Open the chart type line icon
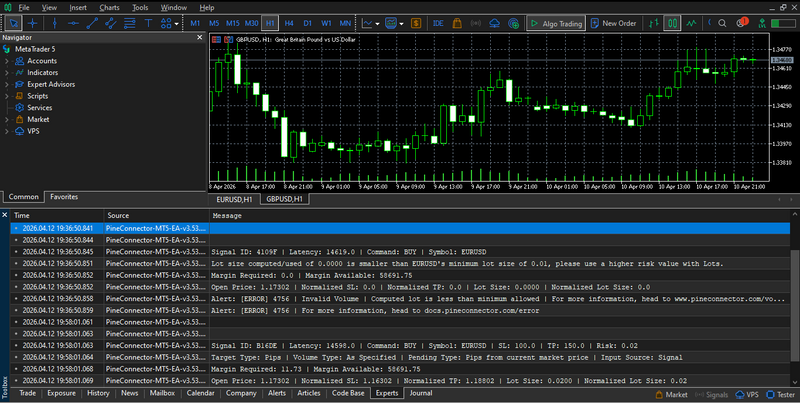The width and height of the screenshot is (800, 403). coord(367,23)
